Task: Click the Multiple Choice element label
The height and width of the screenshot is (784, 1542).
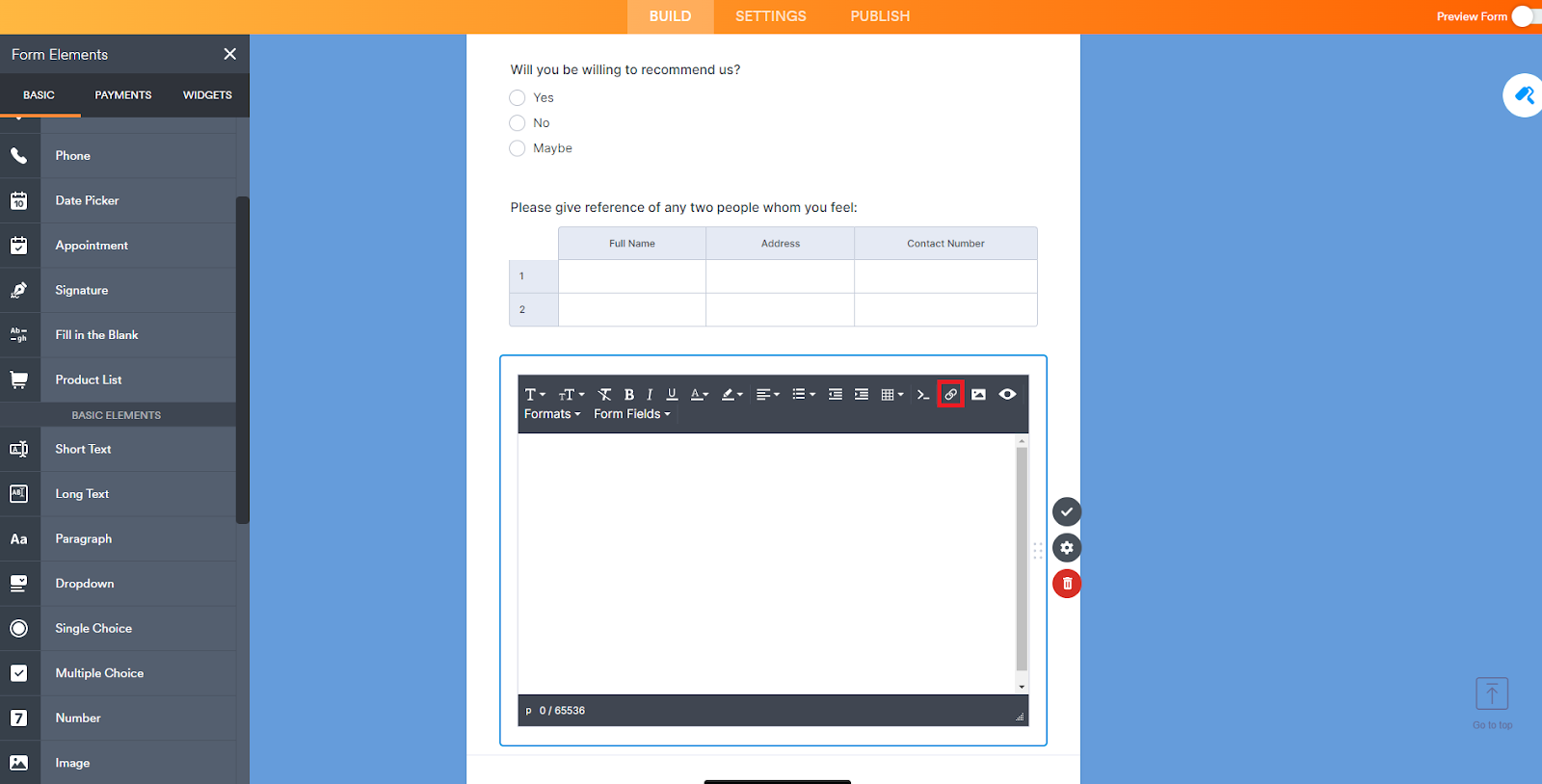Action: pos(99,673)
